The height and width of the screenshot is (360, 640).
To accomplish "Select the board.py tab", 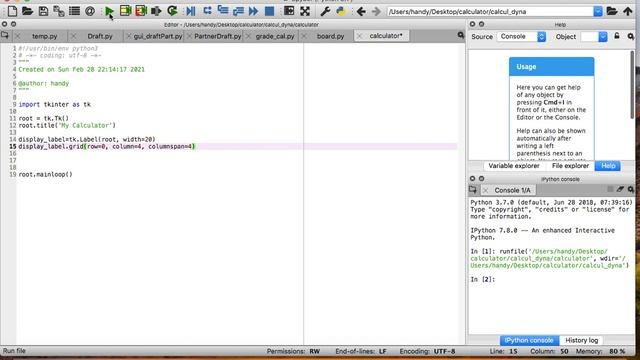I will [x=330, y=36].
